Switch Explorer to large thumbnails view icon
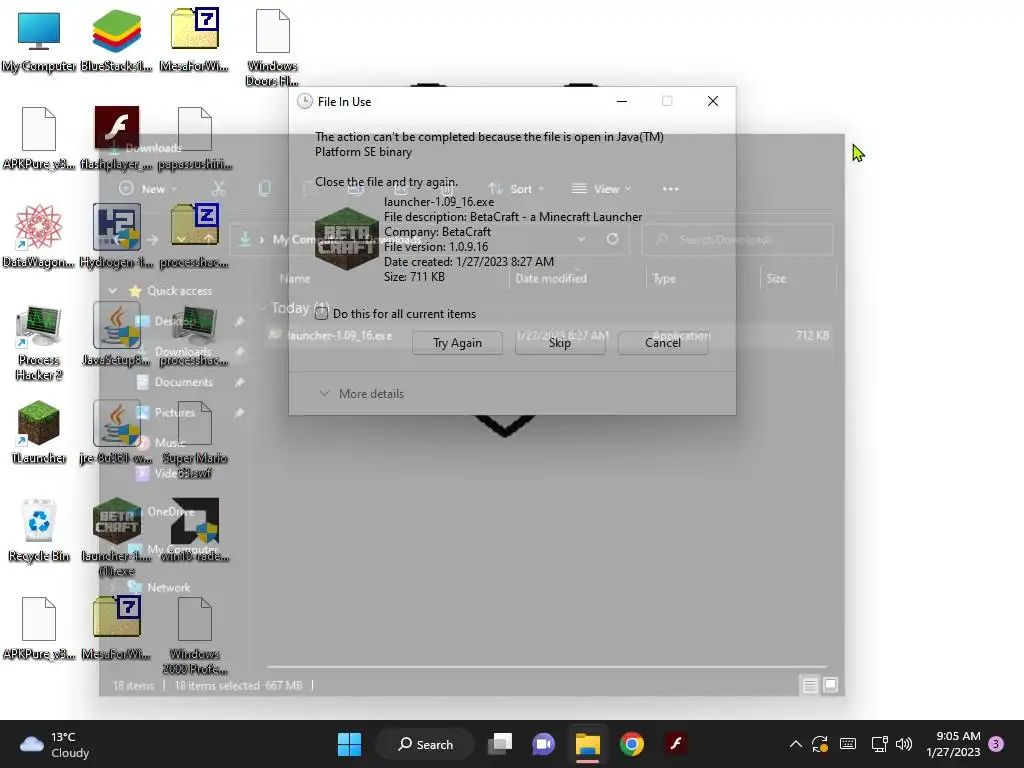The image size is (1024, 768). 830,685
